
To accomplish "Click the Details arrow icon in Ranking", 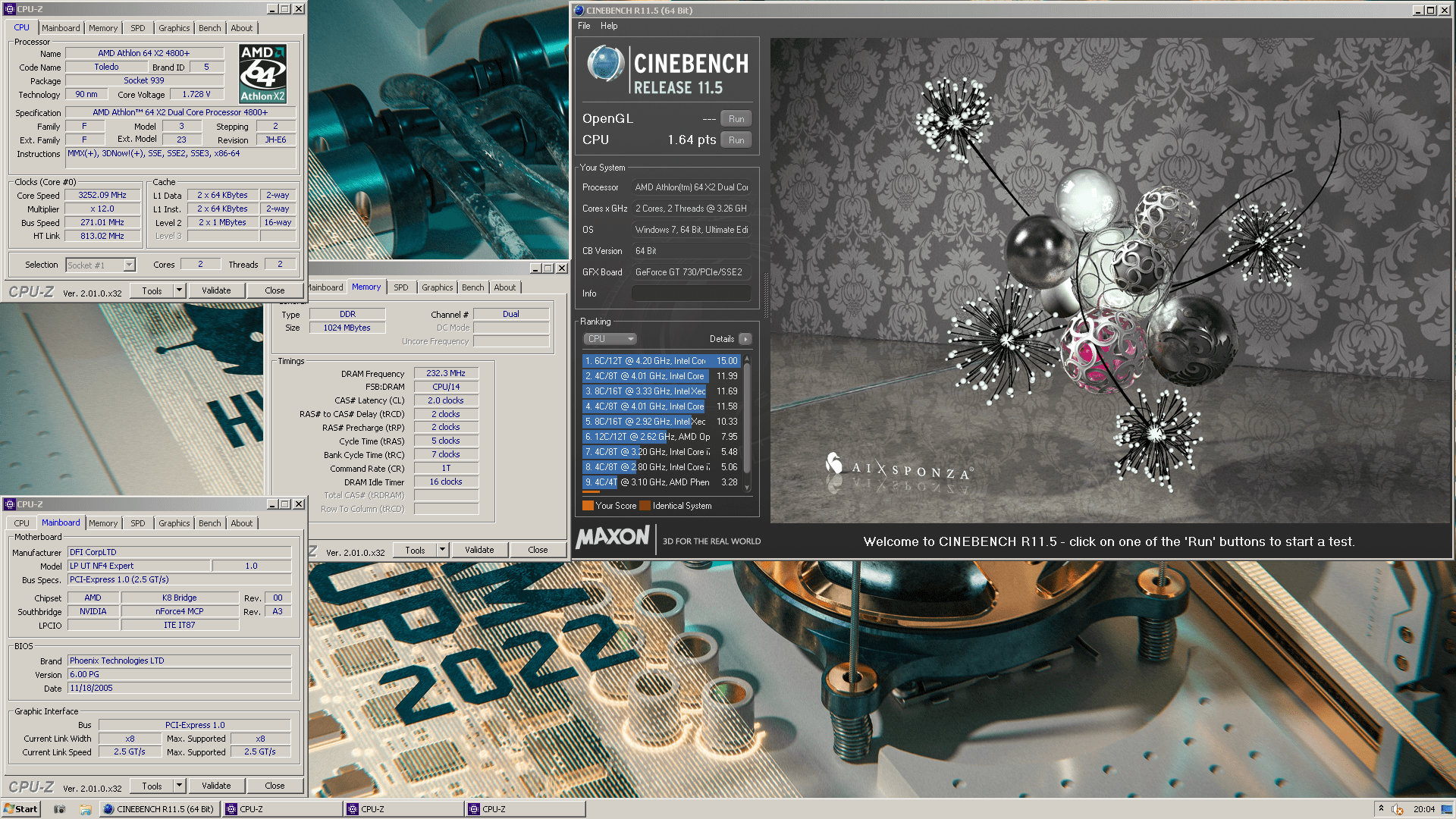I will pyautogui.click(x=745, y=339).
